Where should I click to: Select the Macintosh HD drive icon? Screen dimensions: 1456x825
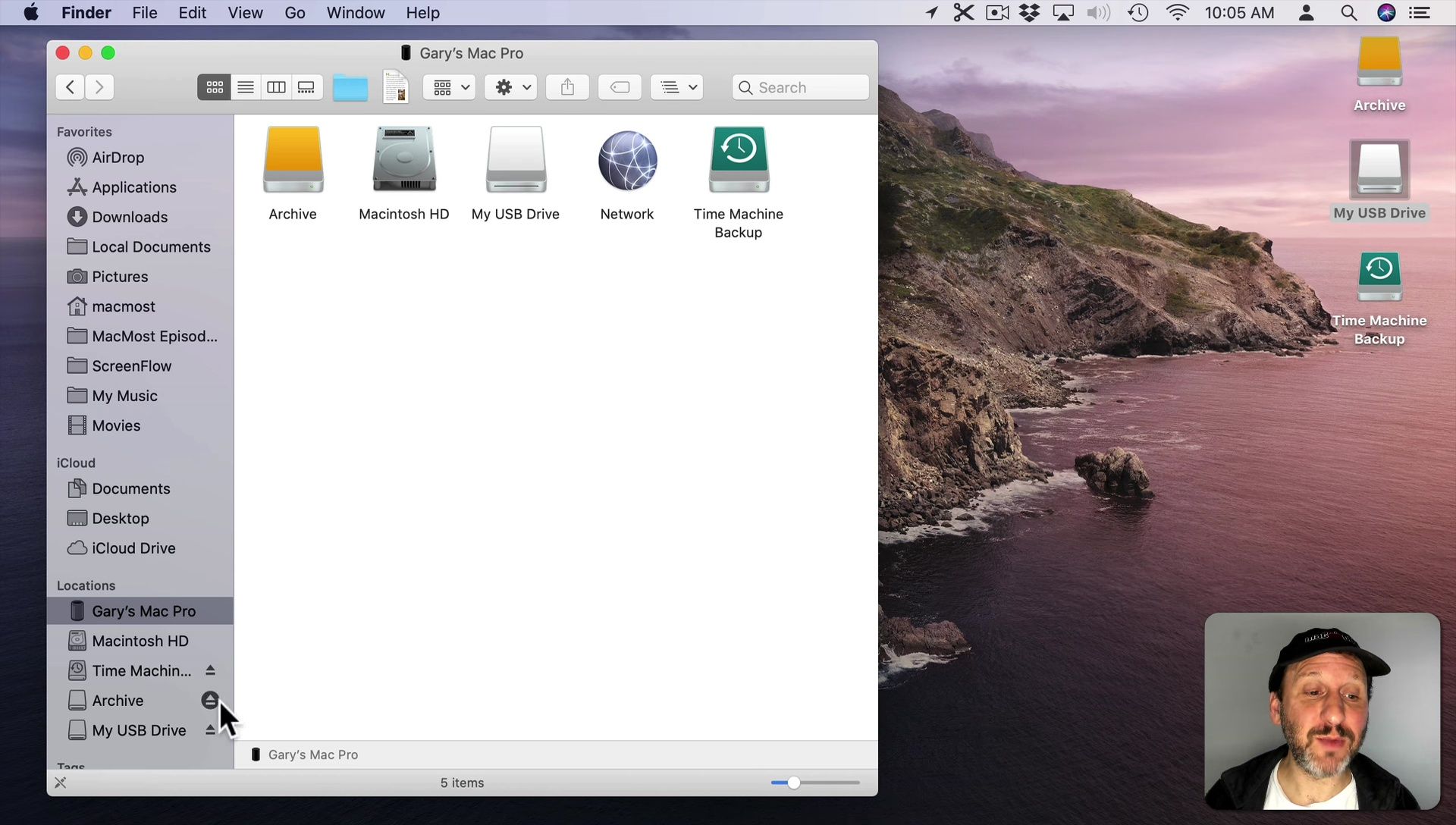(404, 160)
